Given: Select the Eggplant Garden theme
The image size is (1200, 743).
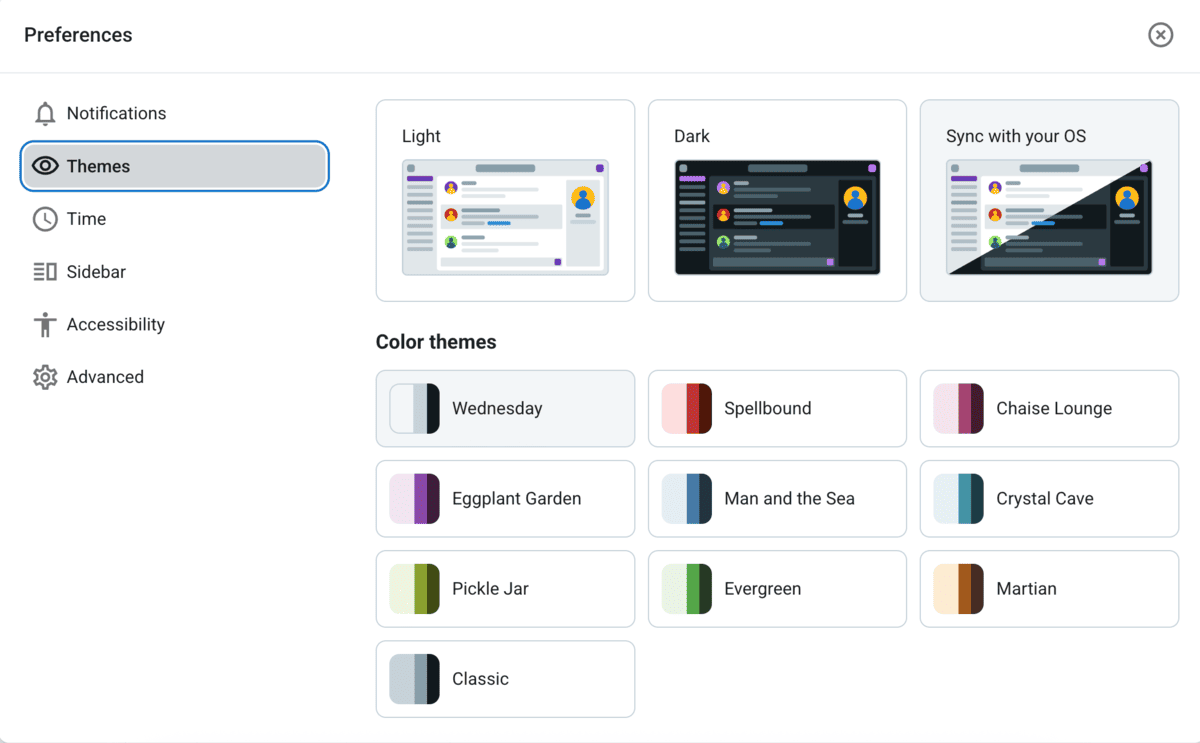Looking at the screenshot, I should tap(505, 498).
